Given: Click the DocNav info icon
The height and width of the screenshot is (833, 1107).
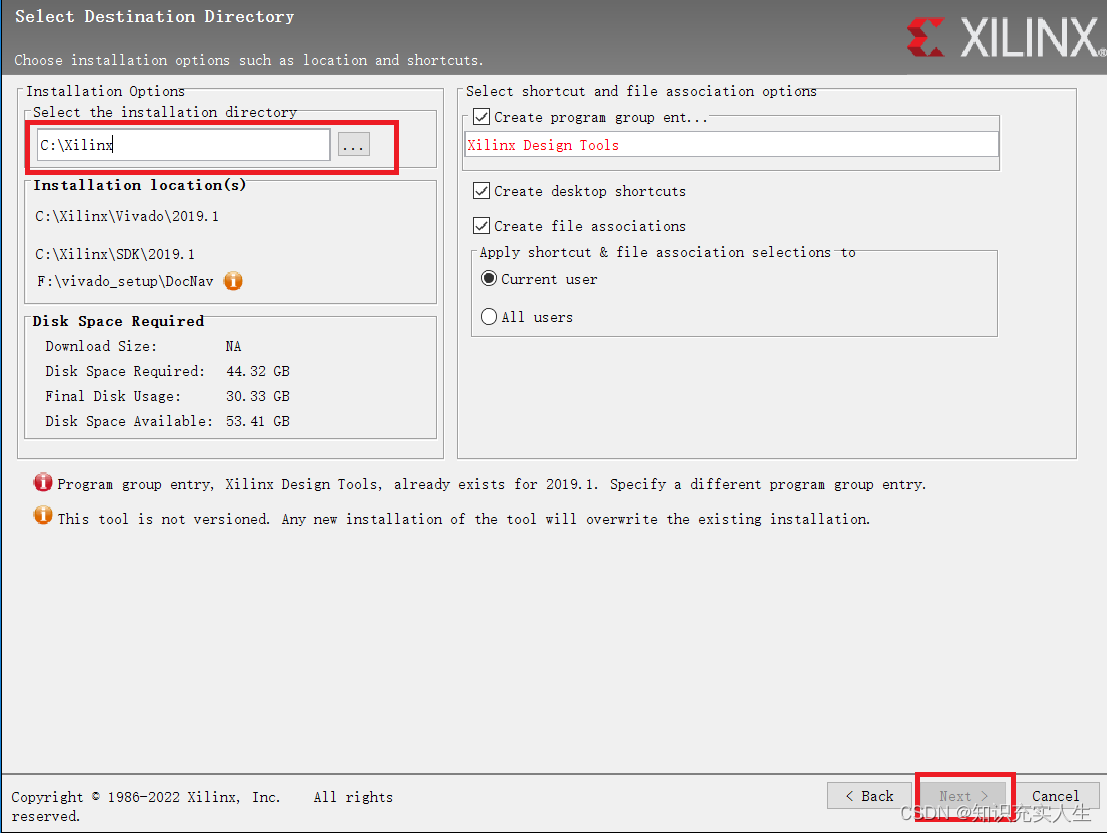Looking at the screenshot, I should click(x=233, y=281).
